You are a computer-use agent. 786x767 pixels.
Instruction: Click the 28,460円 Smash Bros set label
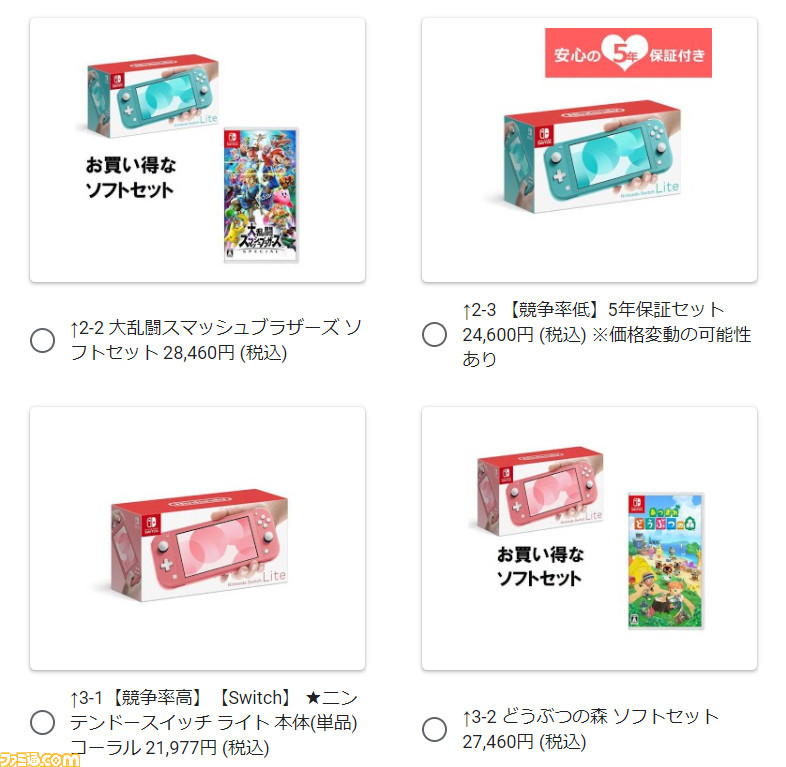[x=216, y=340]
